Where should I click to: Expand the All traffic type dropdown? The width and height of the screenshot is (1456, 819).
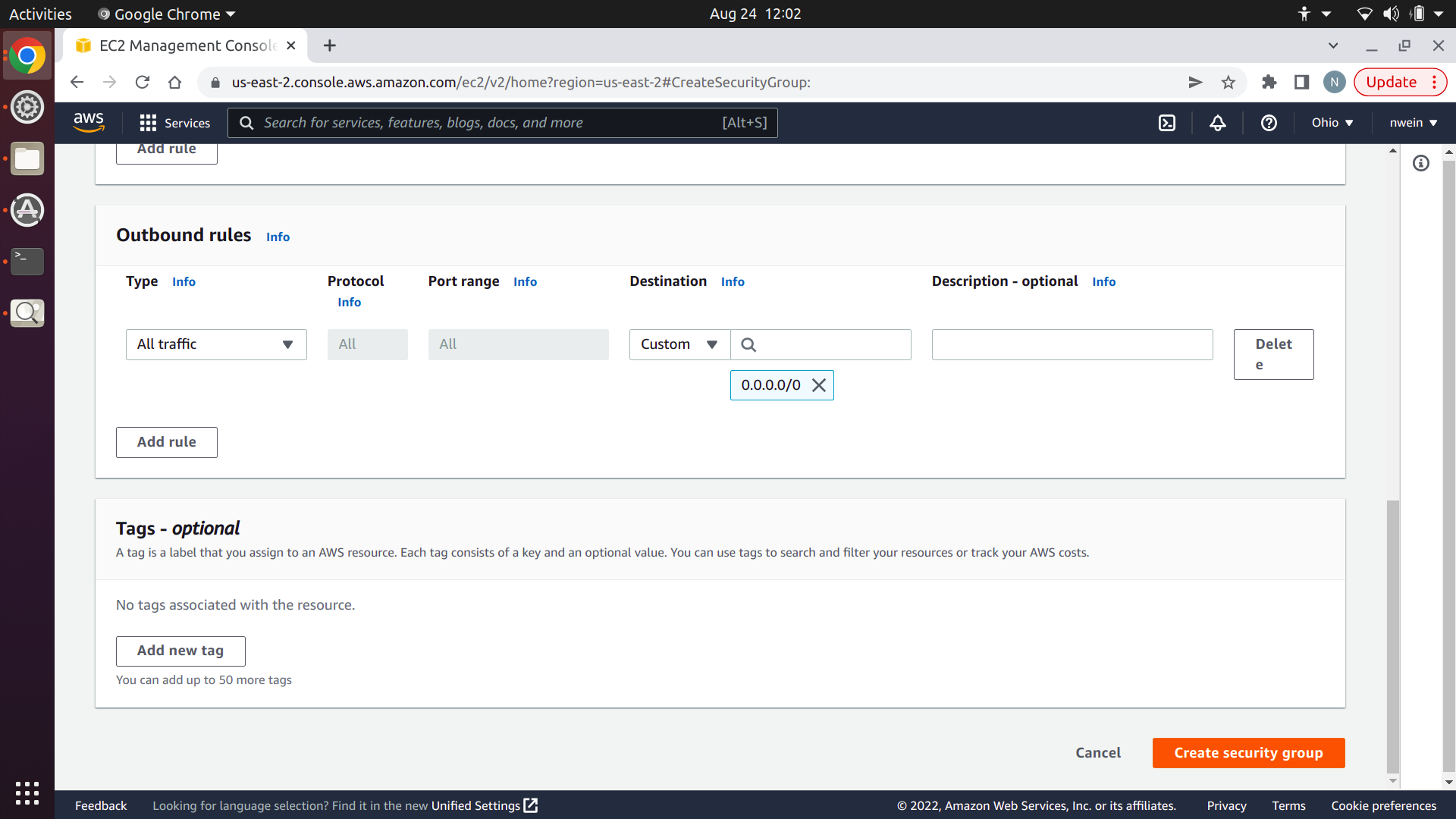click(216, 344)
